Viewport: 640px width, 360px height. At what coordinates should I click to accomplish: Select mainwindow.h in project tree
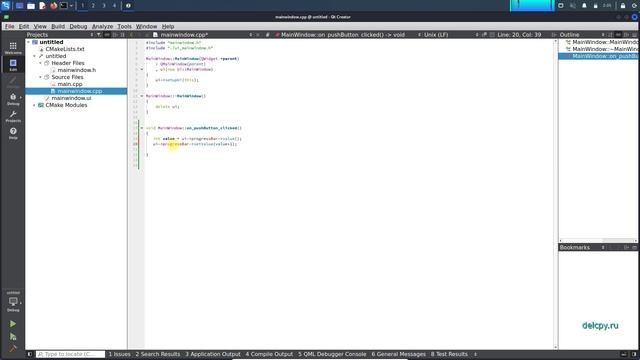[77, 70]
